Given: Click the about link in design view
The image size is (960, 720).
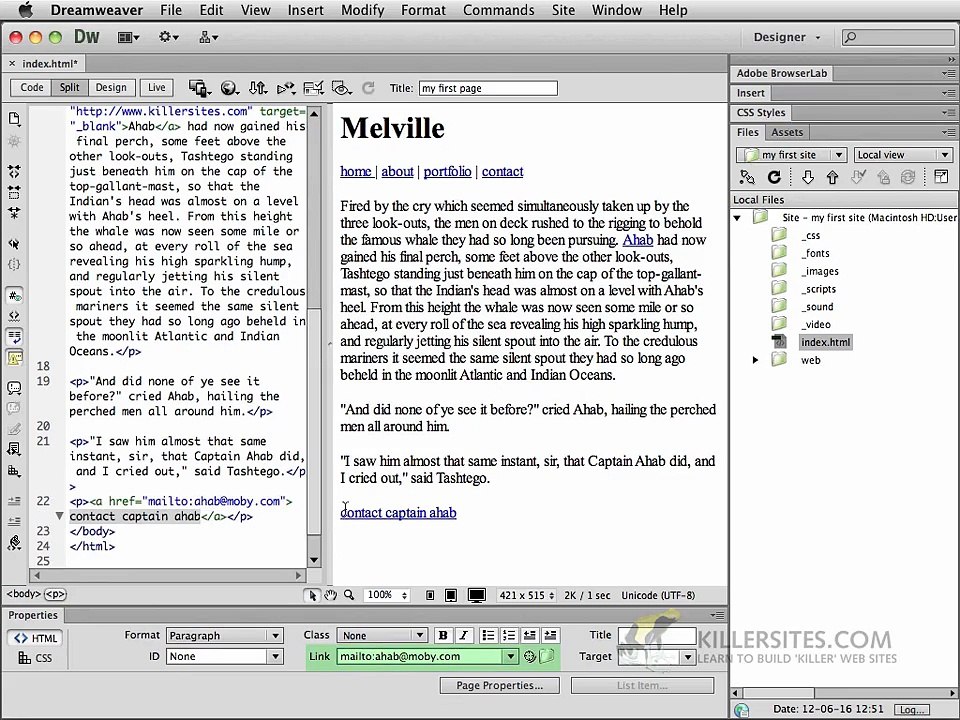Looking at the screenshot, I should 397,171.
